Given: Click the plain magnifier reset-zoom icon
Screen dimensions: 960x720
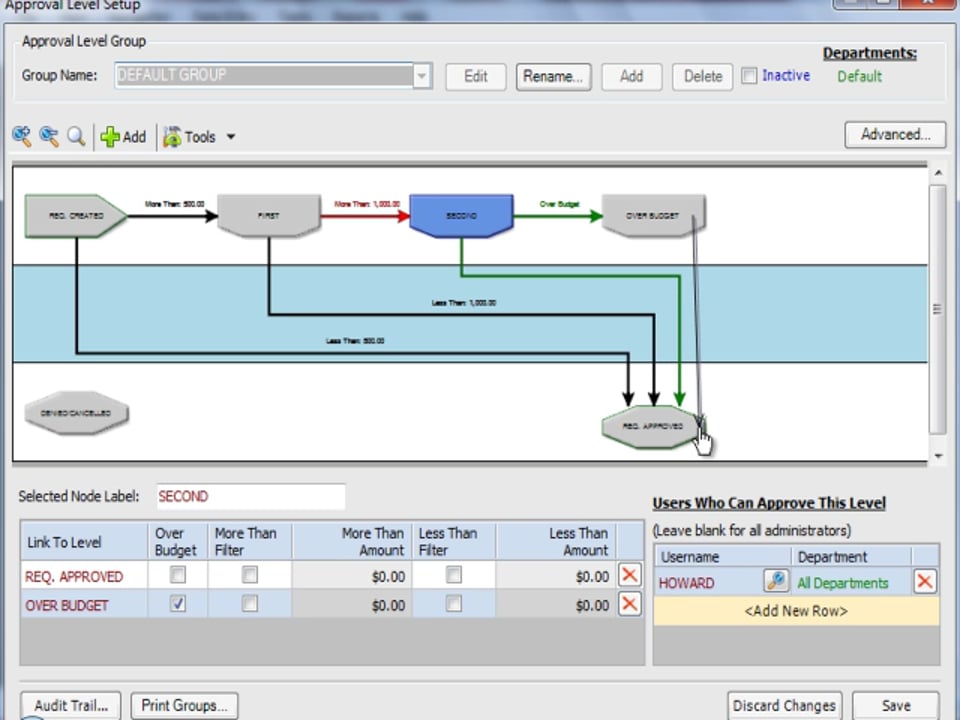Looking at the screenshot, I should [76, 136].
